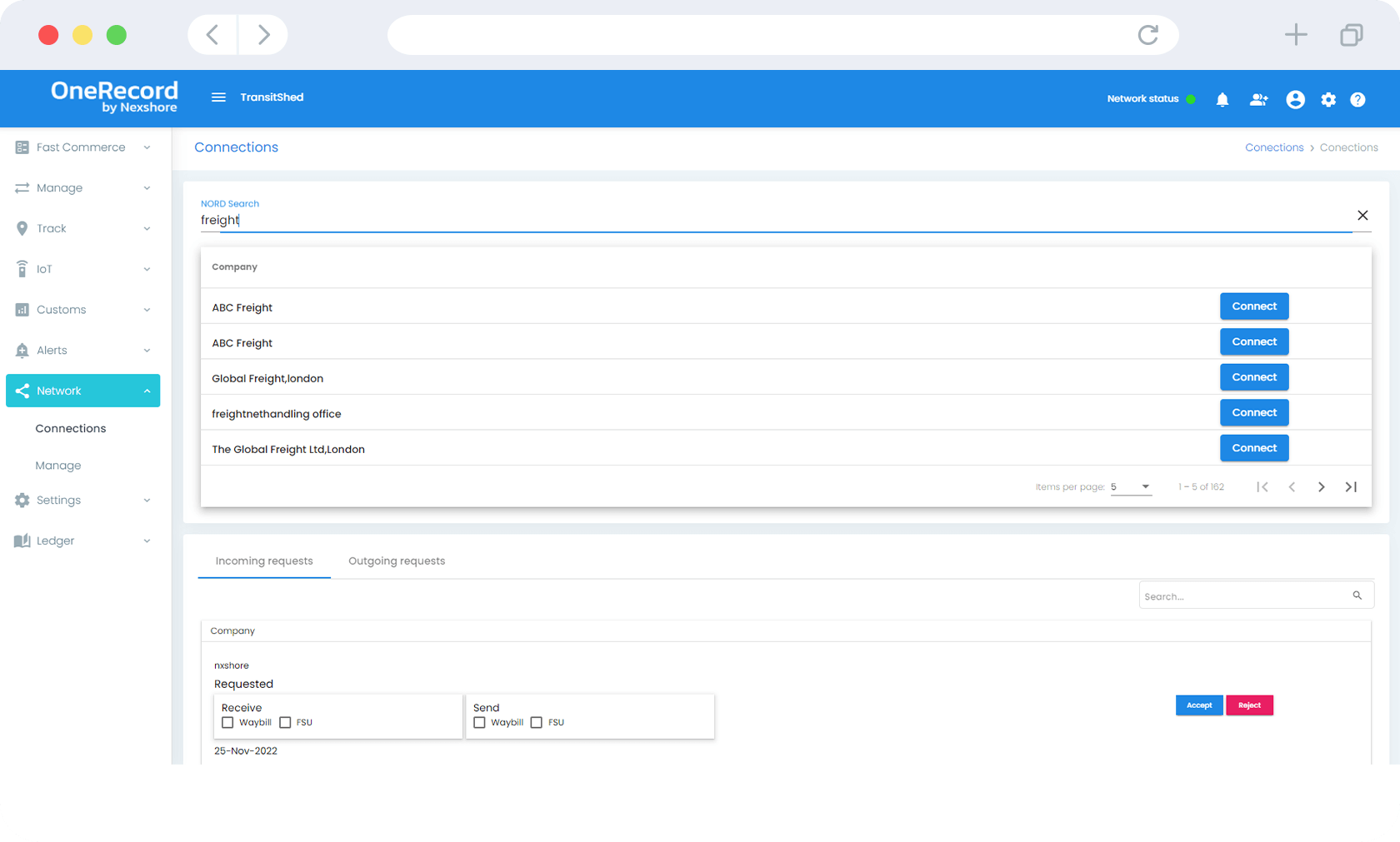Click the Track location pin icon
The width and height of the screenshot is (1400, 842).
pos(22,228)
